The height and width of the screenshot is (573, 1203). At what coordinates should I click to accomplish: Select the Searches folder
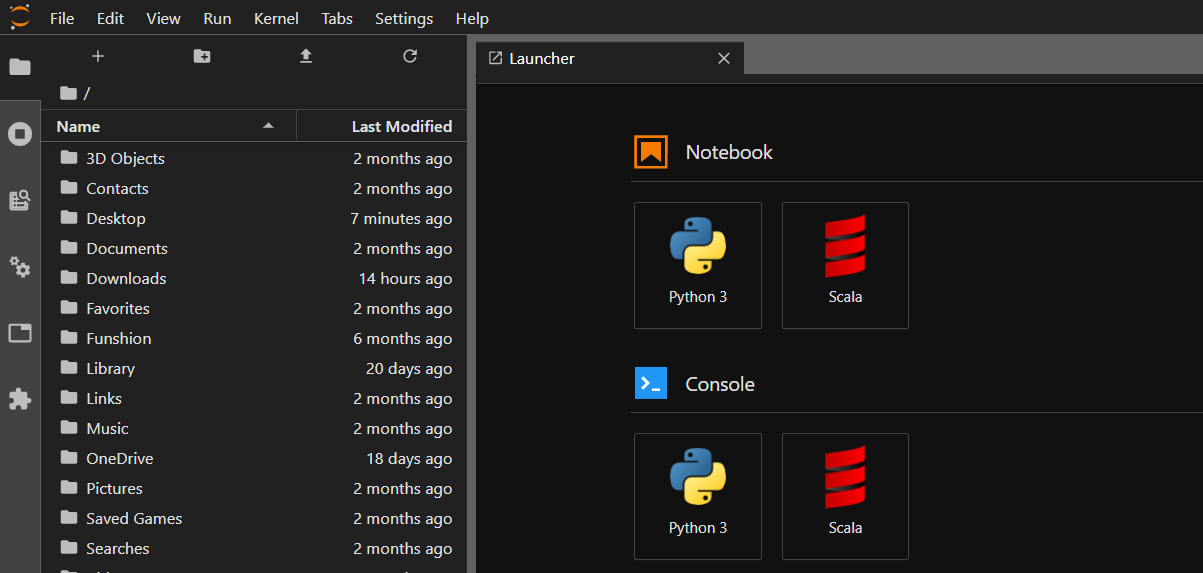(254, 548)
